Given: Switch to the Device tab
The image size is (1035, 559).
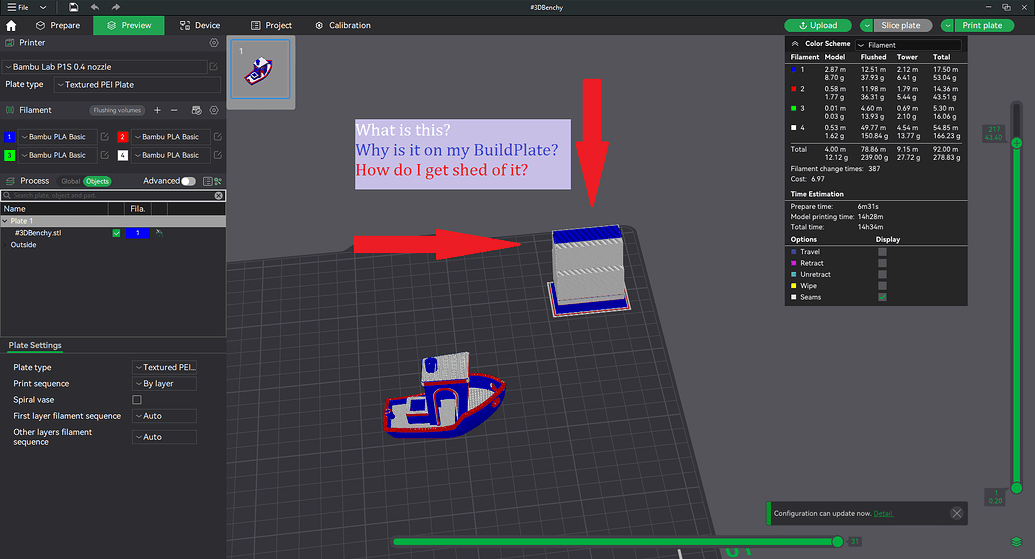Looking at the screenshot, I should 200,25.
